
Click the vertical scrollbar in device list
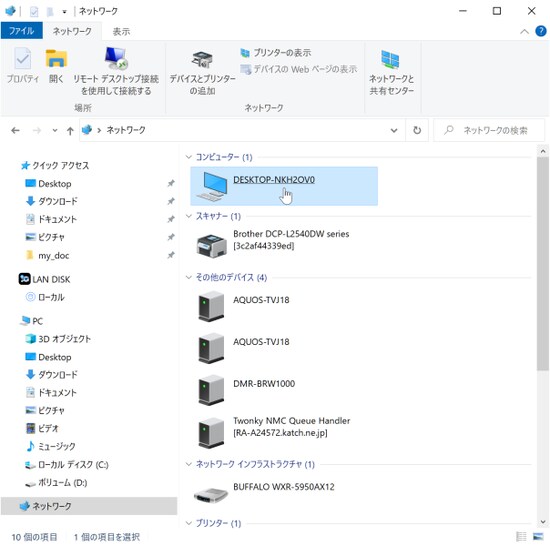543,264
